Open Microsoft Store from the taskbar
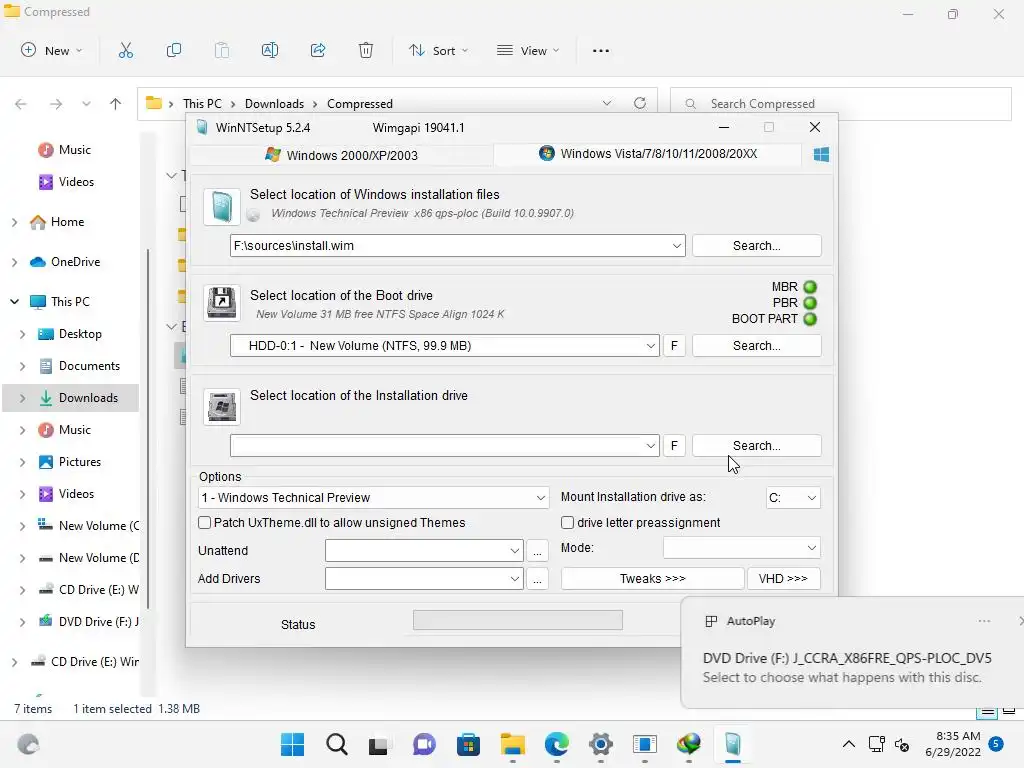Image resolution: width=1024 pixels, height=768 pixels. 468,744
